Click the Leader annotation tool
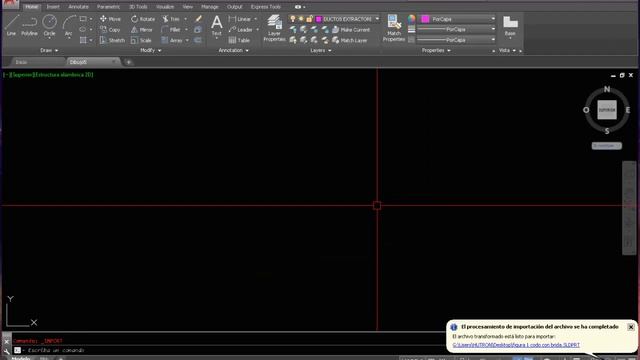 pyautogui.click(x=240, y=29)
